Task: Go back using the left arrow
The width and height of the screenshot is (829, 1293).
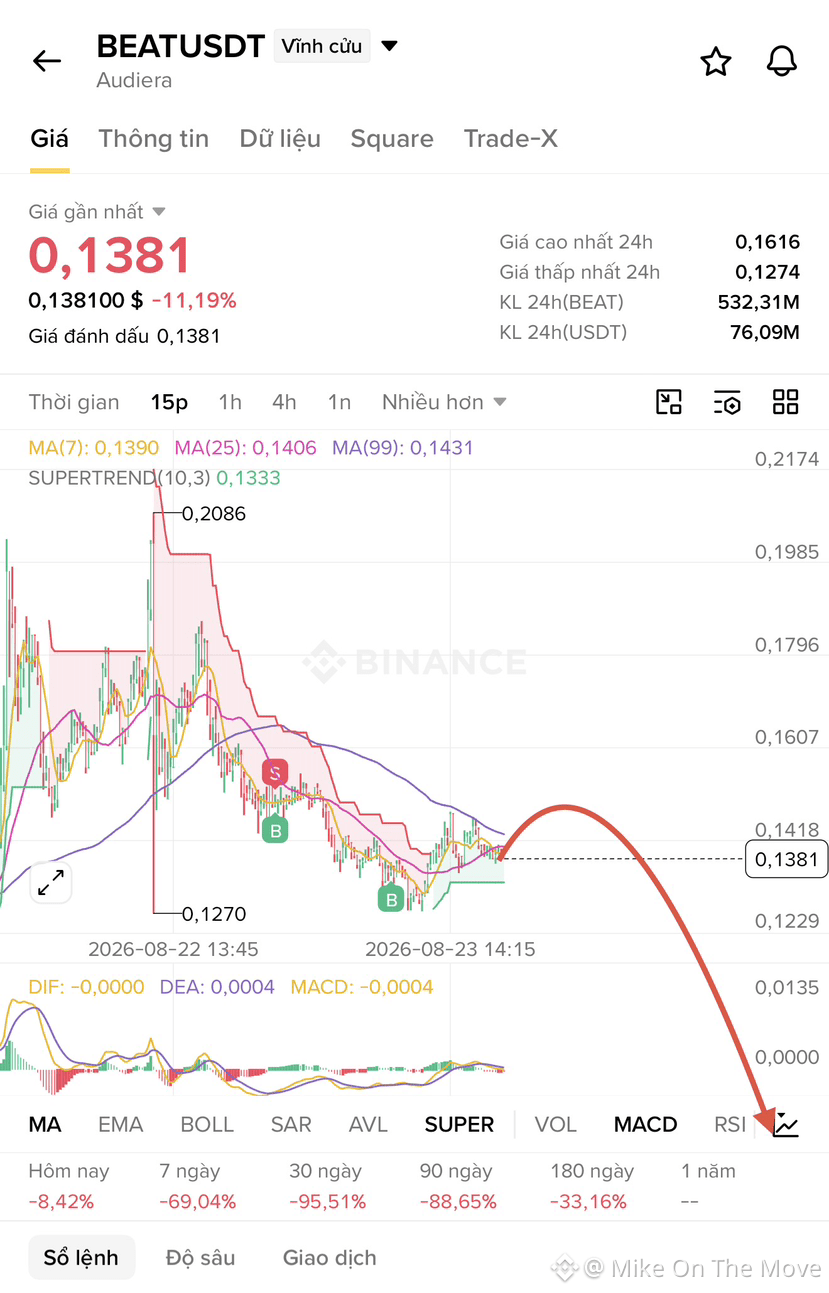Action: click(47, 61)
